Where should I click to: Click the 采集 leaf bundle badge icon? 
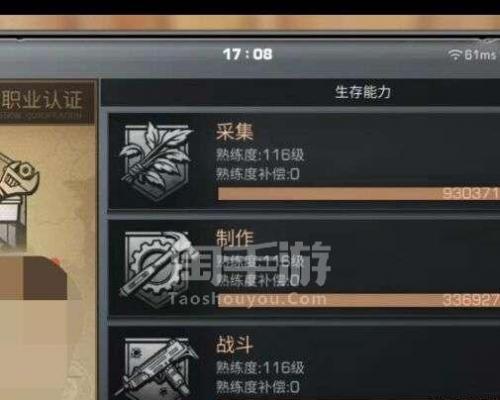point(156,162)
